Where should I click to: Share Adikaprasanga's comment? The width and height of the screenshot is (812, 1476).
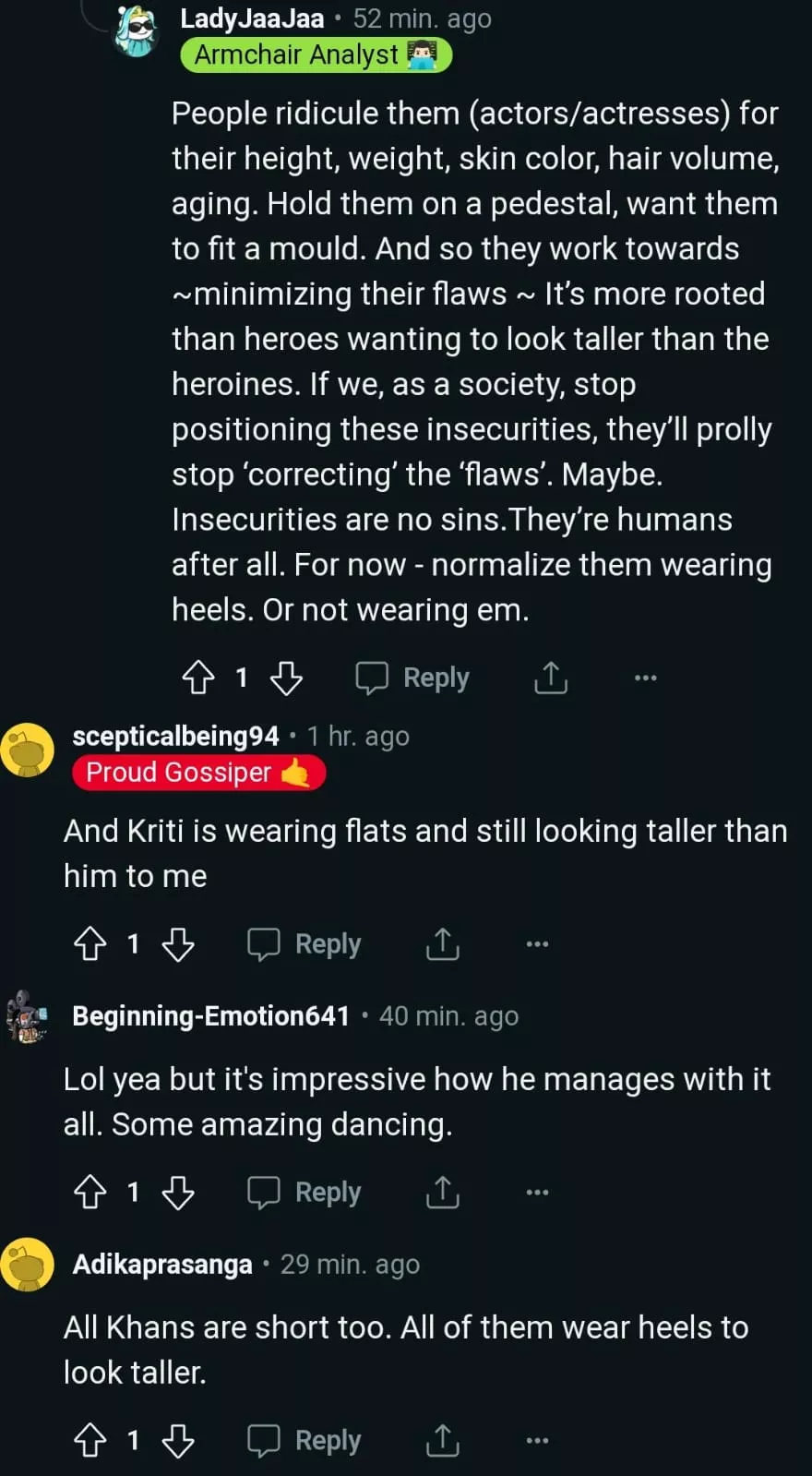[x=443, y=1440]
